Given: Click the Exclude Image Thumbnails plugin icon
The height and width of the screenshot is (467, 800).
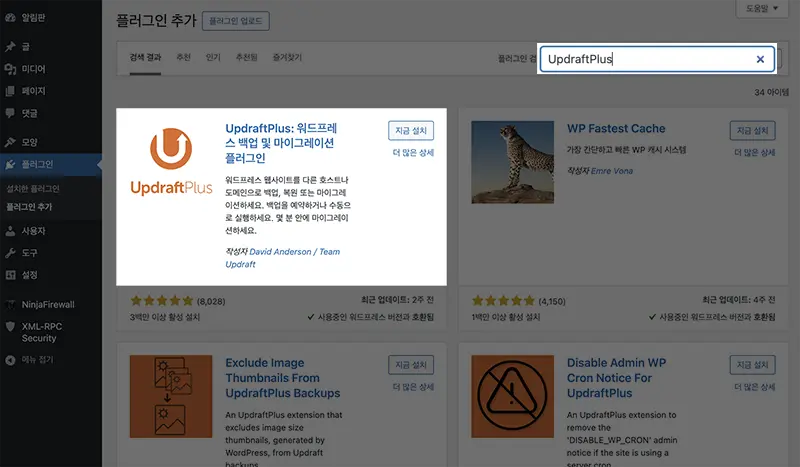Looking at the screenshot, I should 171,397.
